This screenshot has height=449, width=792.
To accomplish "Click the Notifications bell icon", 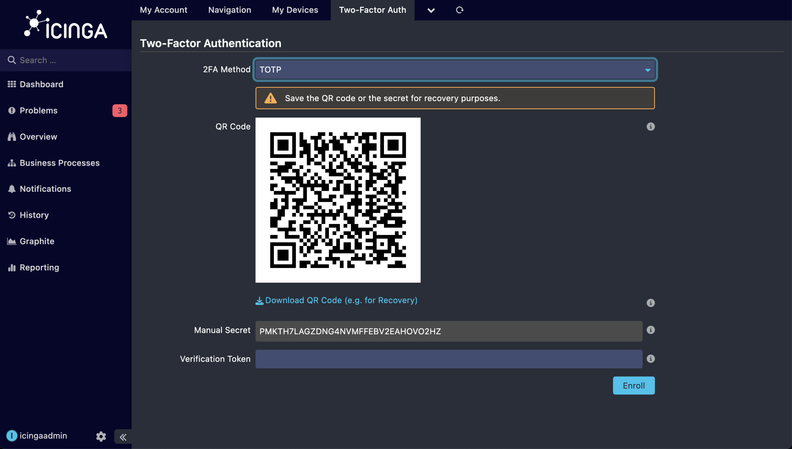I will 12,189.
